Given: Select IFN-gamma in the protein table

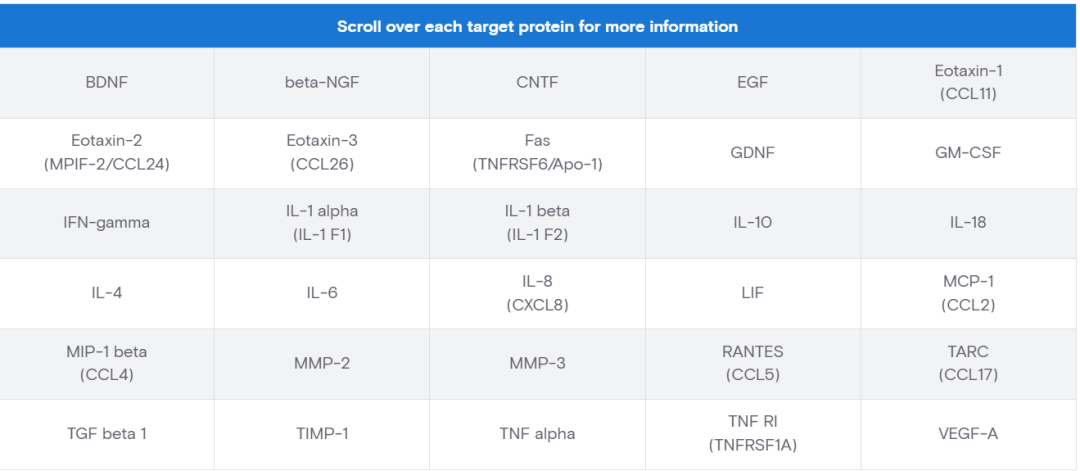Looking at the screenshot, I should point(106,223).
